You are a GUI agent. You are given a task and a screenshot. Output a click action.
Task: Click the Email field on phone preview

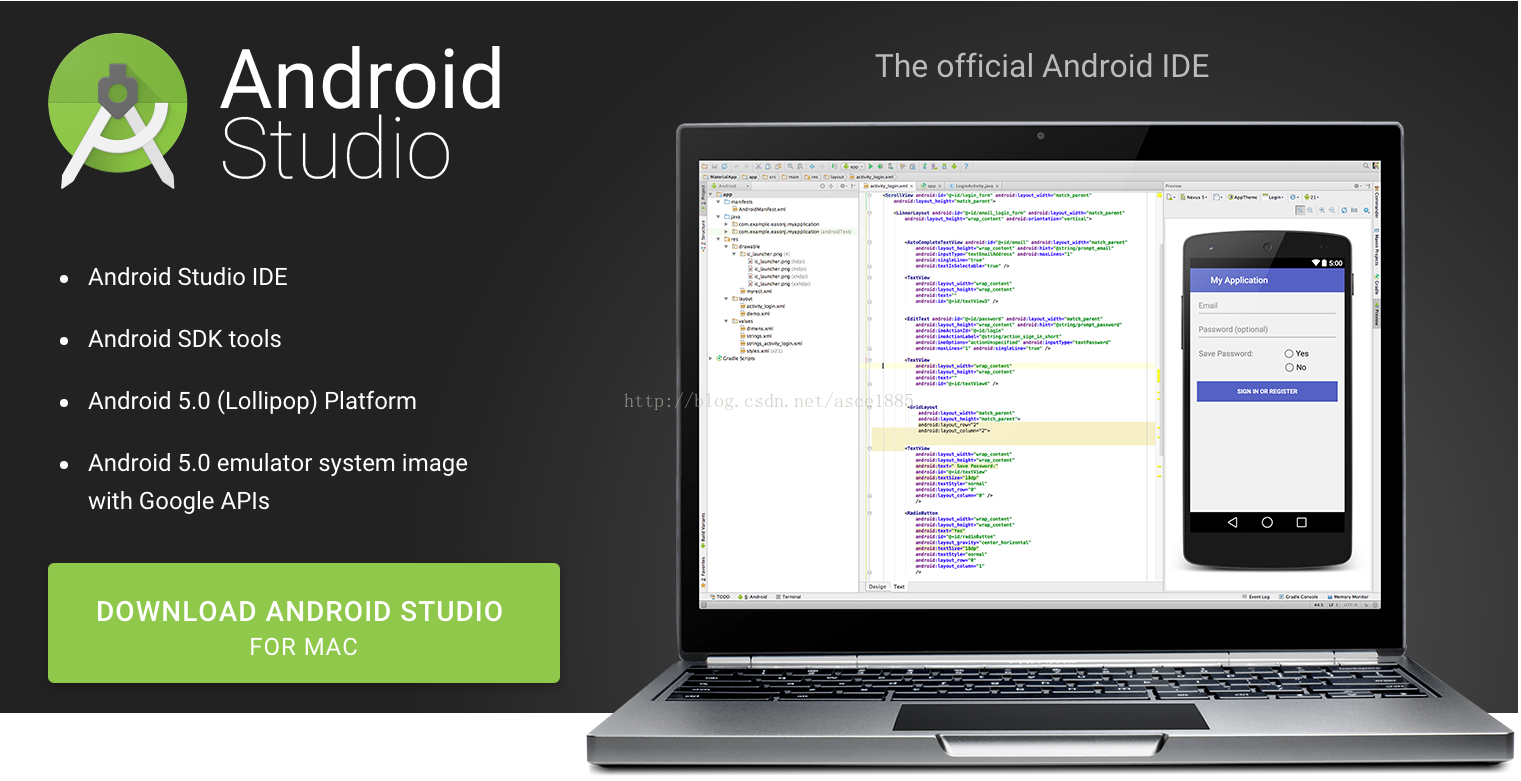[1267, 306]
